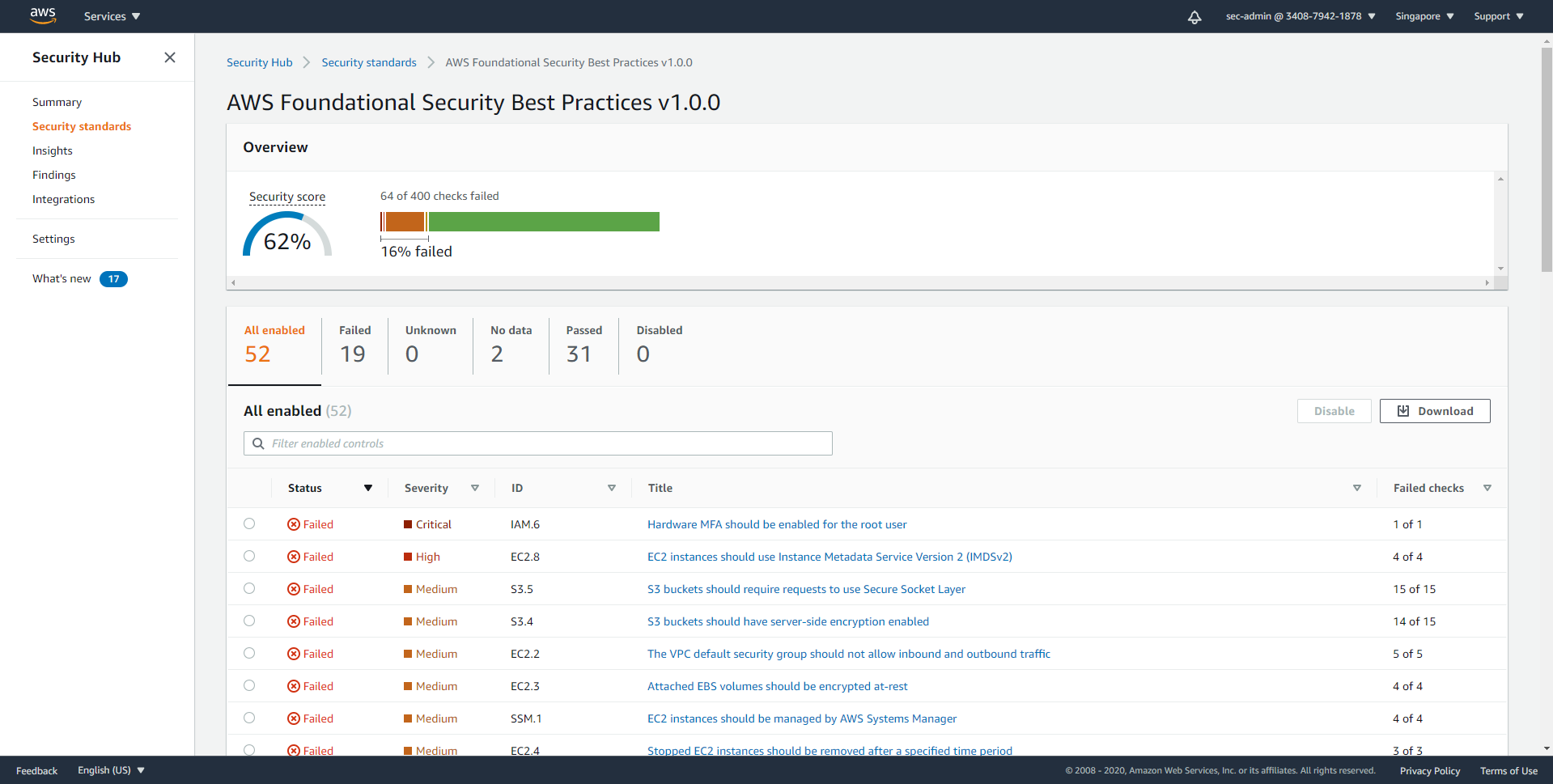Click the search magnifier icon in filter box

(258, 443)
